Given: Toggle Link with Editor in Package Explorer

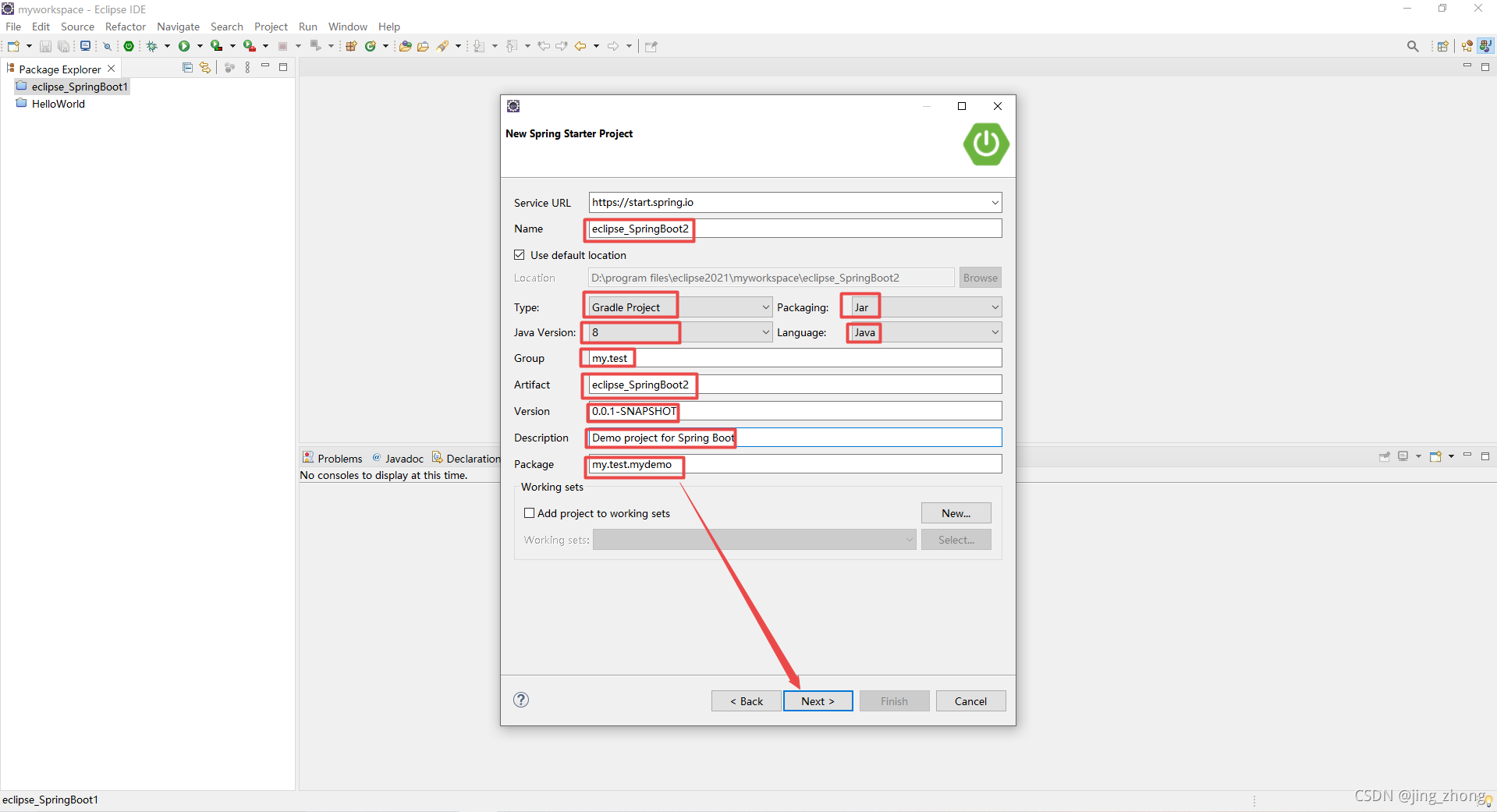Looking at the screenshot, I should point(205,68).
